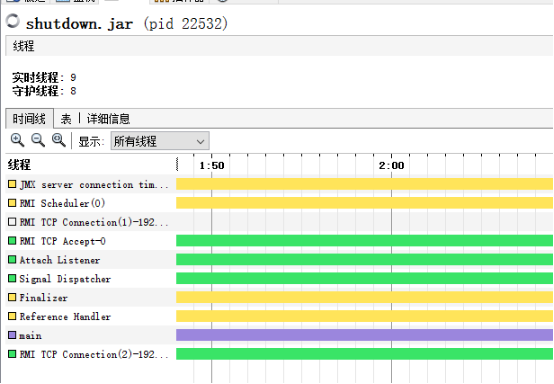Click yellow state square beside JMX server
554x384 pixels.
tap(12, 184)
